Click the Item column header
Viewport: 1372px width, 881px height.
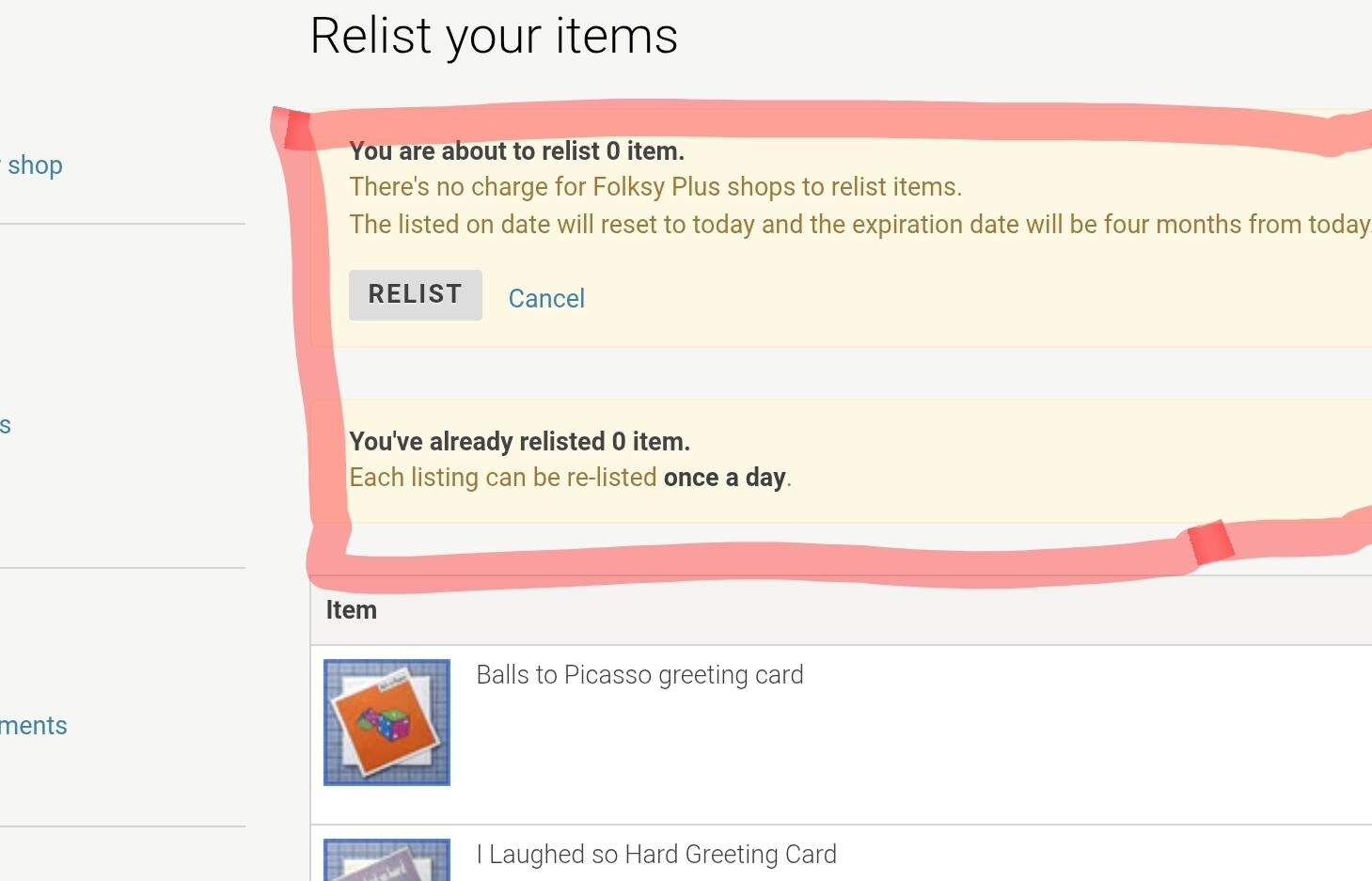pyautogui.click(x=352, y=610)
